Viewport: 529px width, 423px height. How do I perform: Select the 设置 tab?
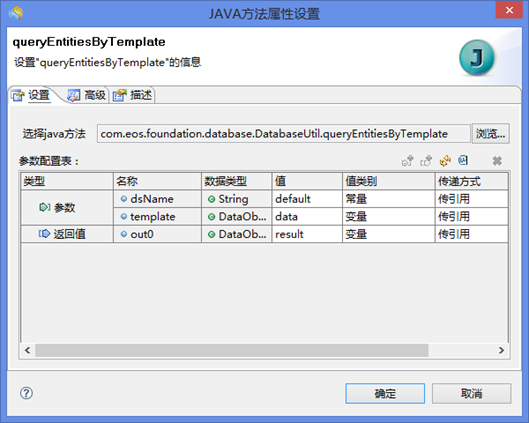pos(31,95)
